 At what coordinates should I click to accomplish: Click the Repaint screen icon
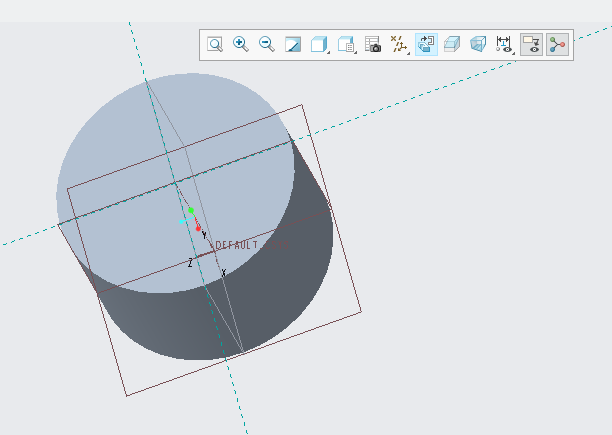click(293, 44)
